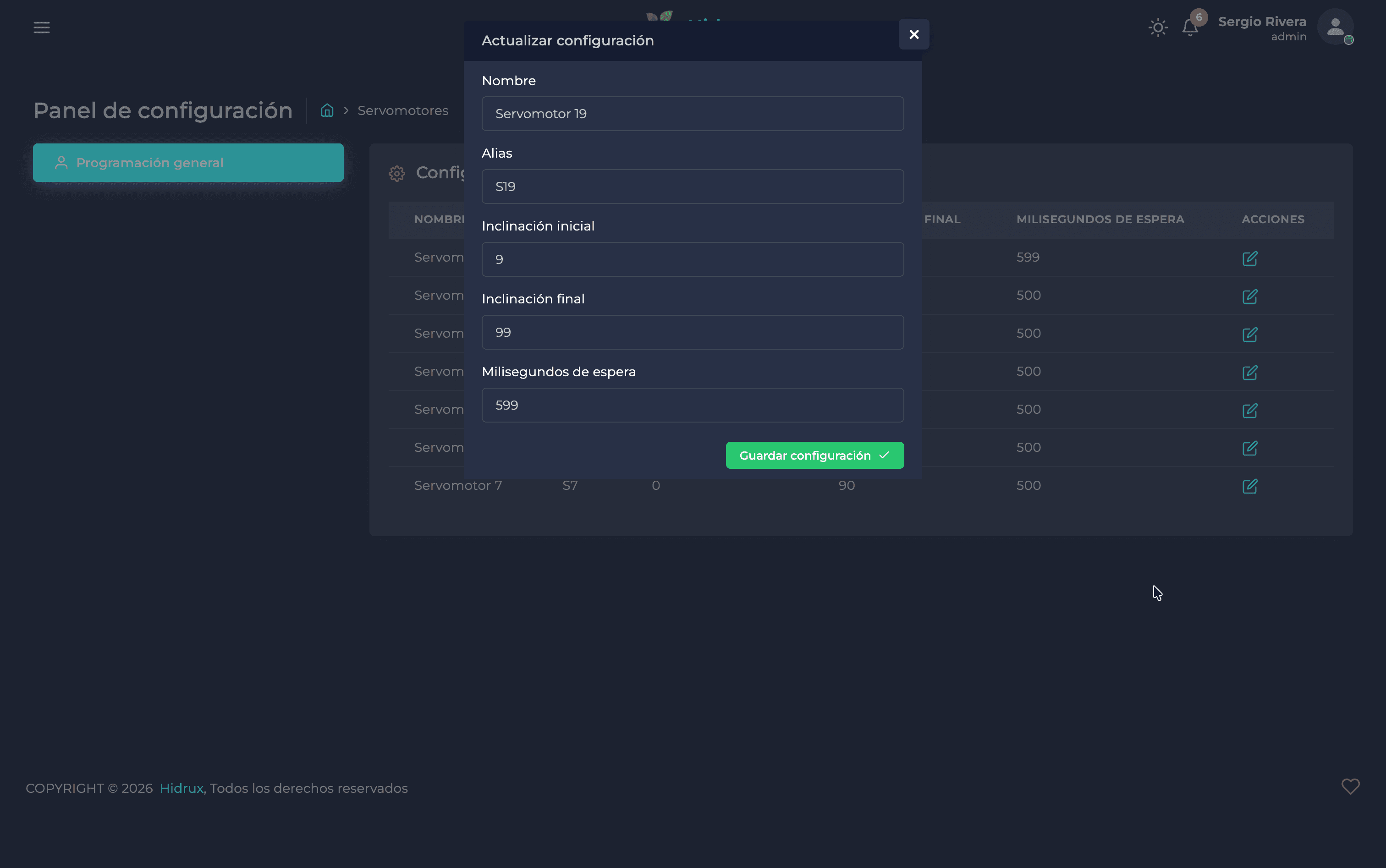1386x868 pixels.
Task: Click the Actualizar configuración dialog title
Action: 567,41
